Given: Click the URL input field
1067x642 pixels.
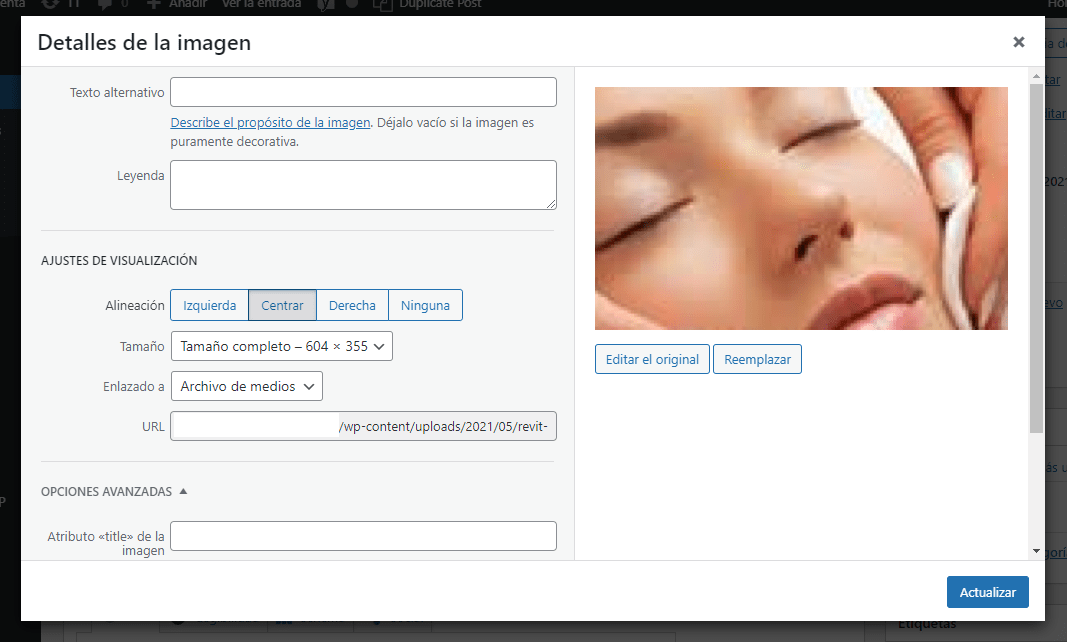Looking at the screenshot, I should [x=363, y=426].
